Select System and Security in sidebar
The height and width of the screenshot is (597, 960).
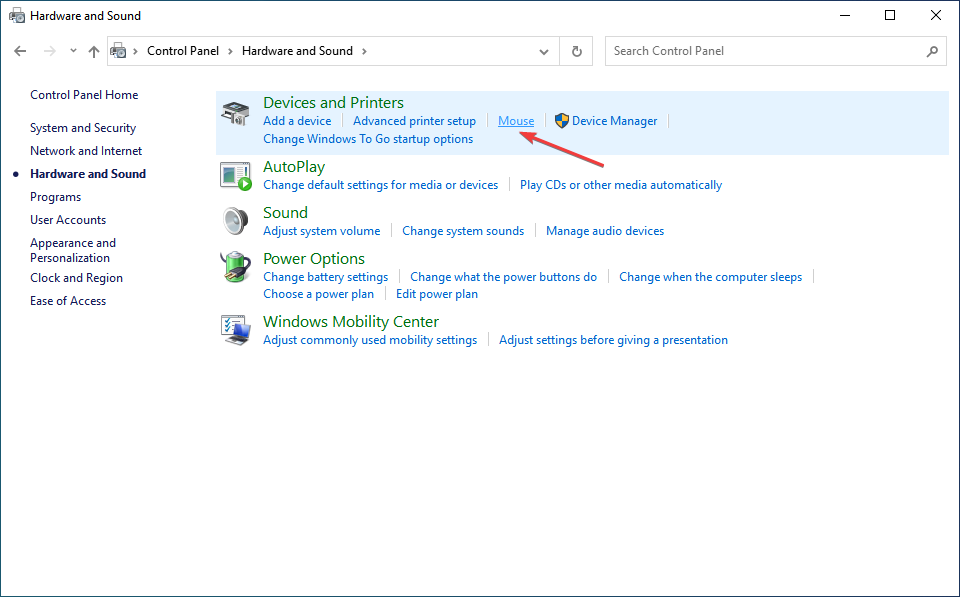pyautogui.click(x=83, y=128)
